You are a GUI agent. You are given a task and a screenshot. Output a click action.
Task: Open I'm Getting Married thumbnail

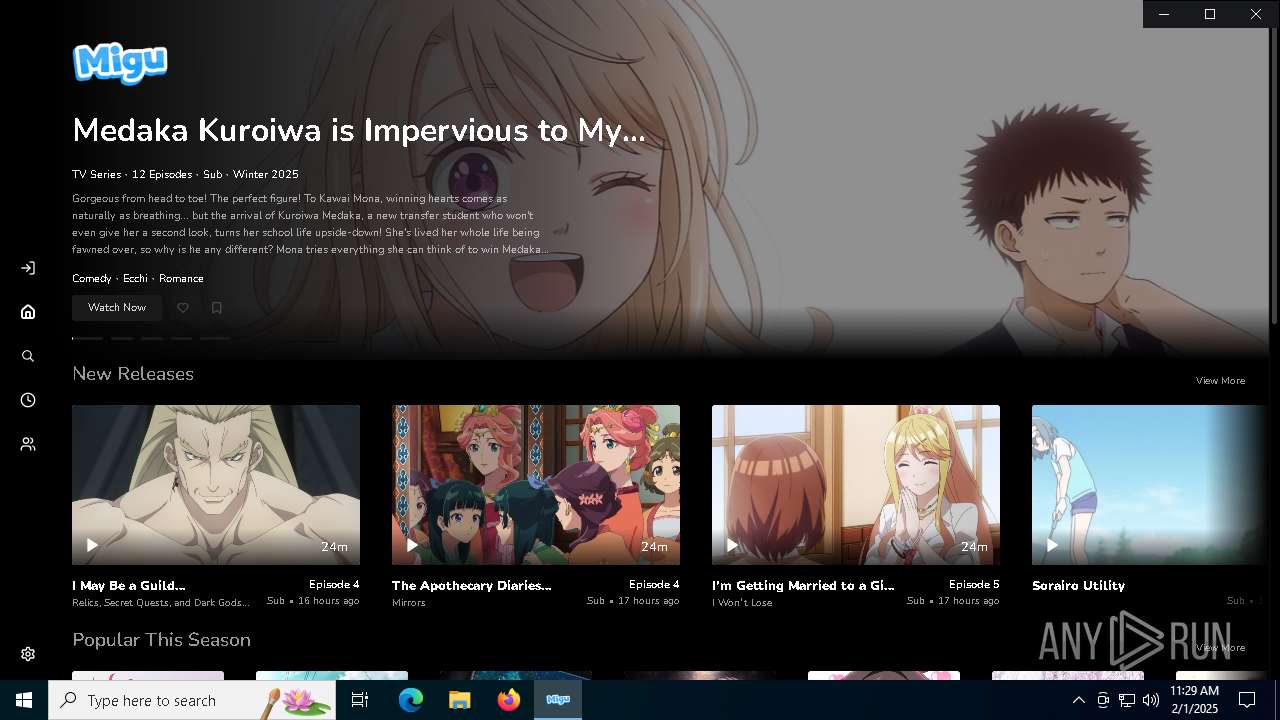pyautogui.click(x=856, y=485)
